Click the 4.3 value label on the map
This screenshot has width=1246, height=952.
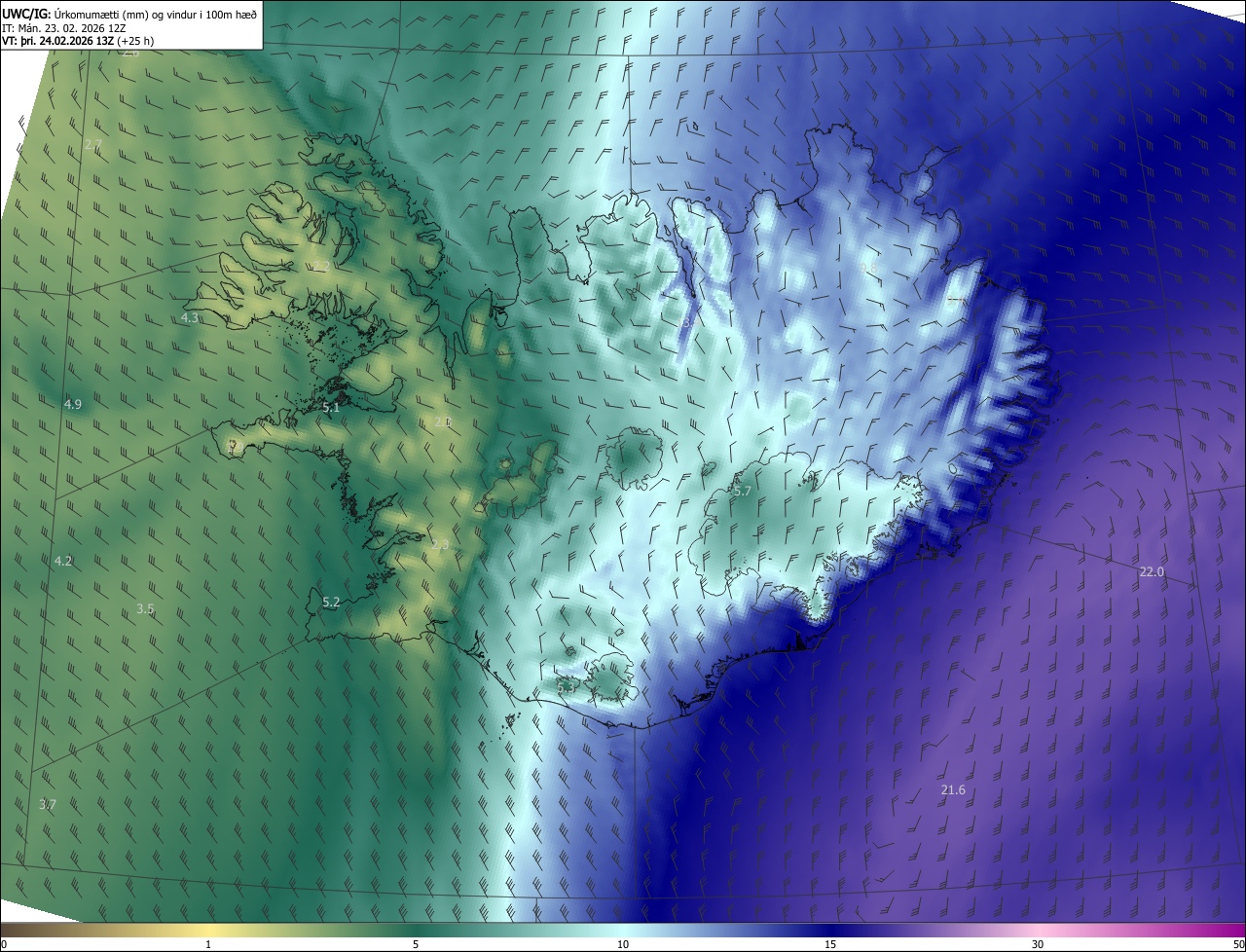point(190,318)
